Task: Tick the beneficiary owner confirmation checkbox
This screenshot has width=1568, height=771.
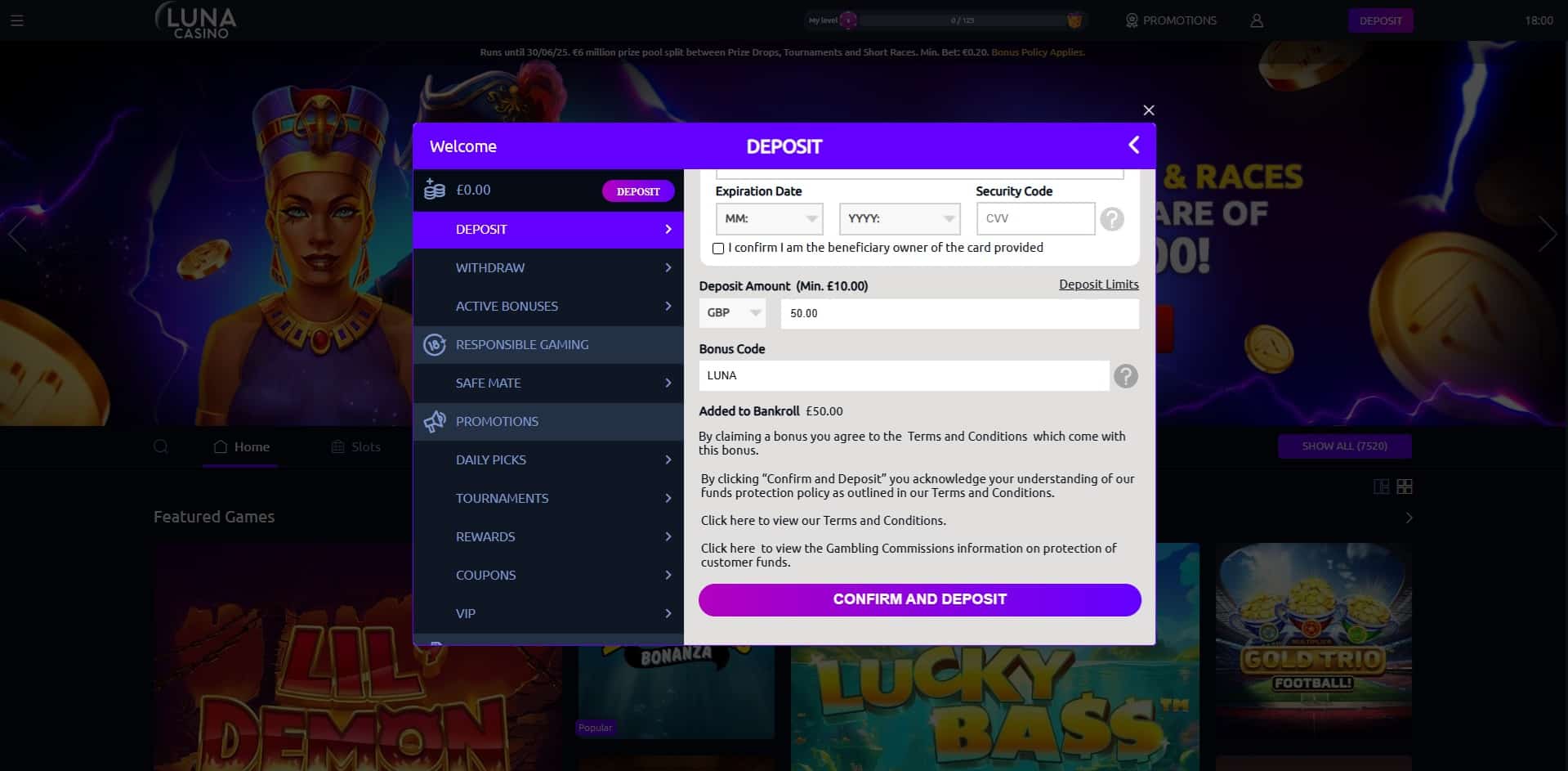Action: [718, 249]
